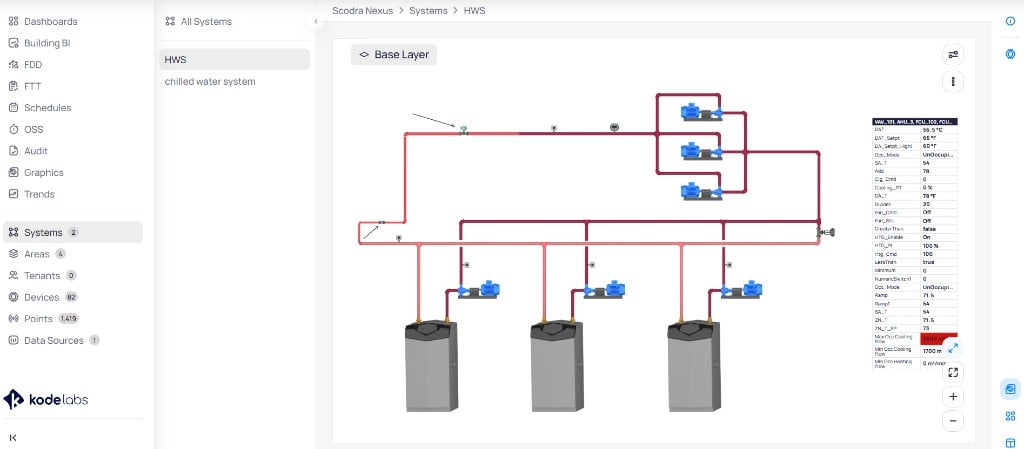This screenshot has height=449, width=1024.
Task: Click the HTG_Enable 'On' value
Action: click(x=939, y=237)
